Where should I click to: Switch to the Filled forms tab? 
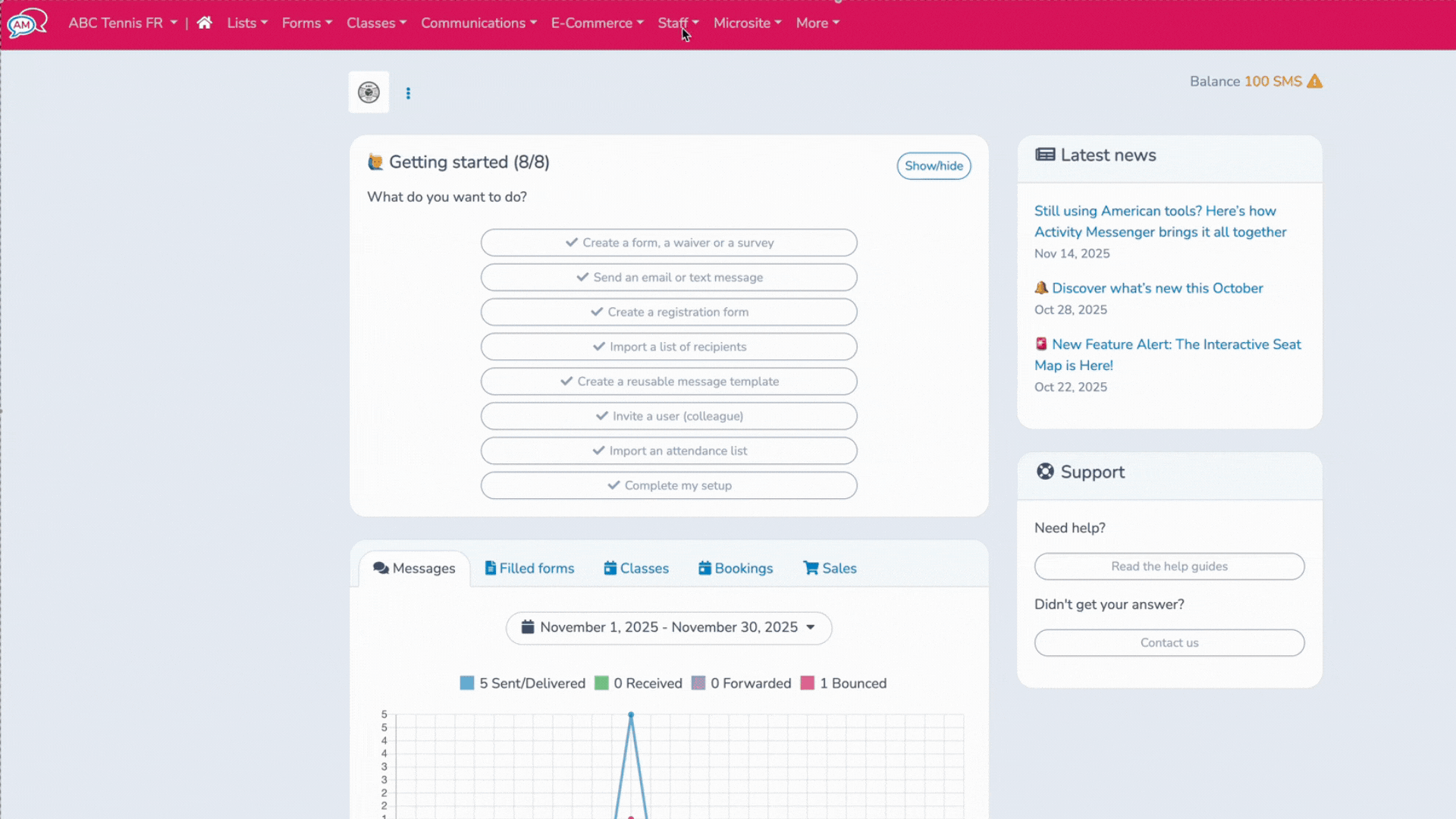(x=529, y=567)
